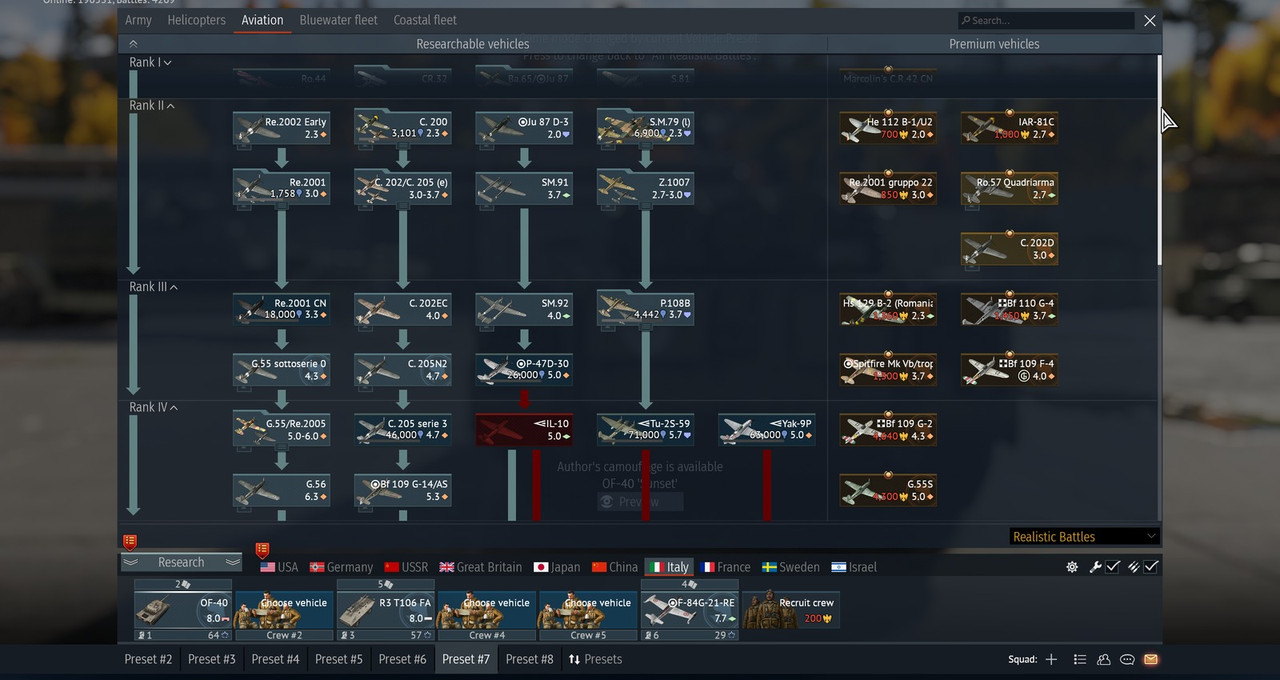Select the Bf 109 G-14/AS card
This screenshot has height=680, width=1280.
(x=402, y=490)
